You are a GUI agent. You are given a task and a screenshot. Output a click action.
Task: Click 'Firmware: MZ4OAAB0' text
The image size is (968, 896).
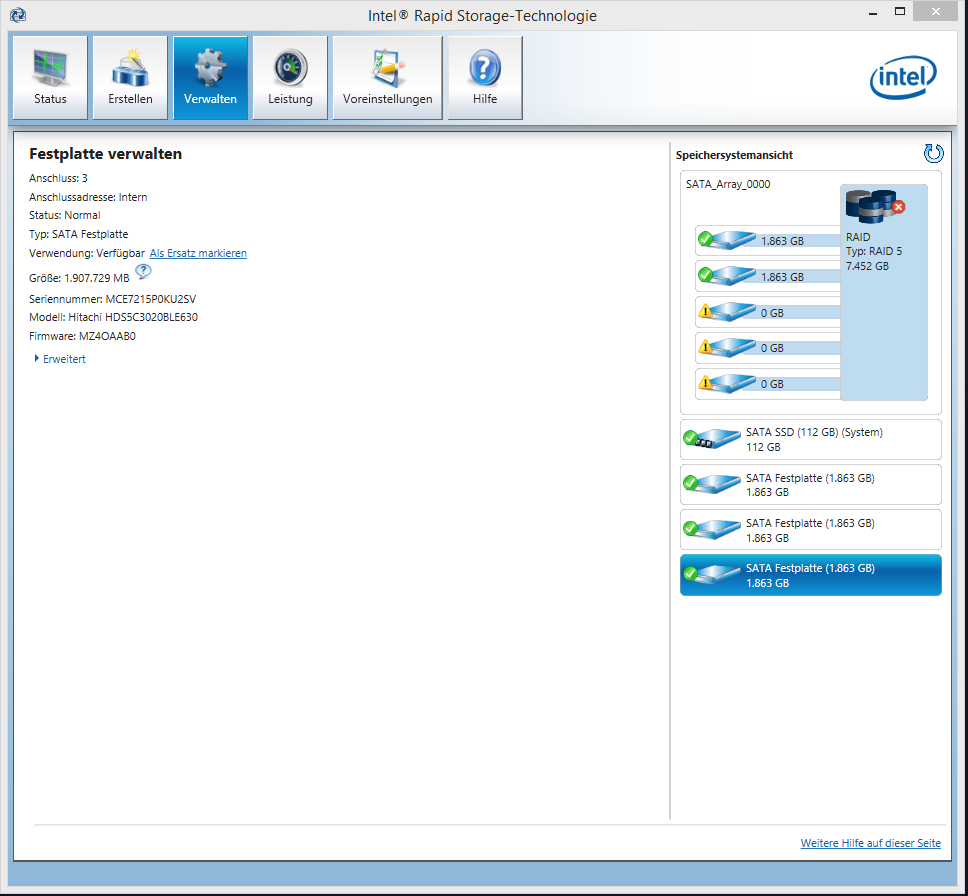click(x=82, y=336)
